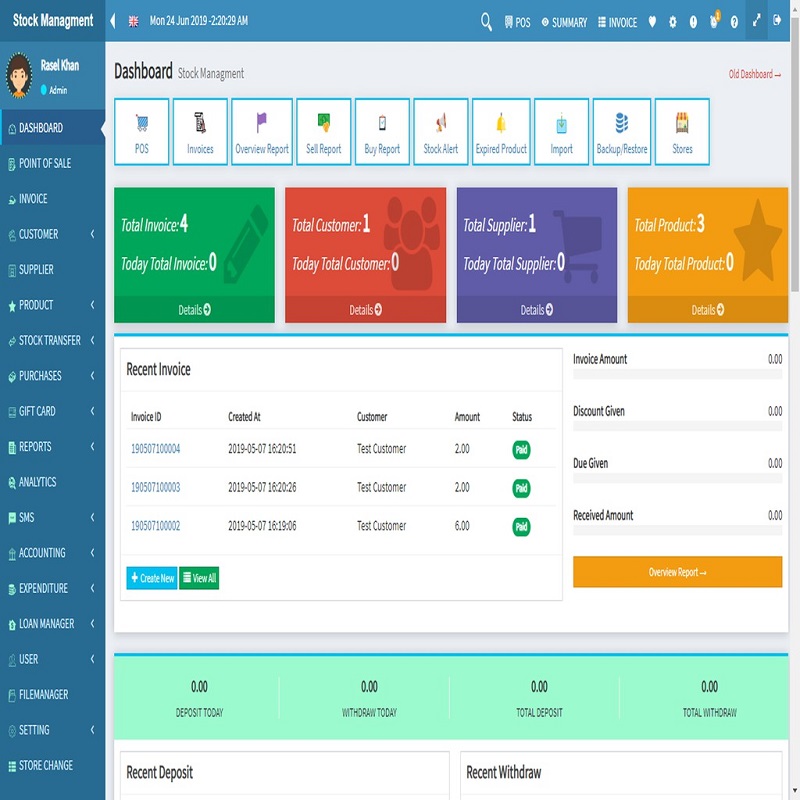Viewport: 800px width, 800px height.
Task: Click the Create New invoice button
Action: 151,577
